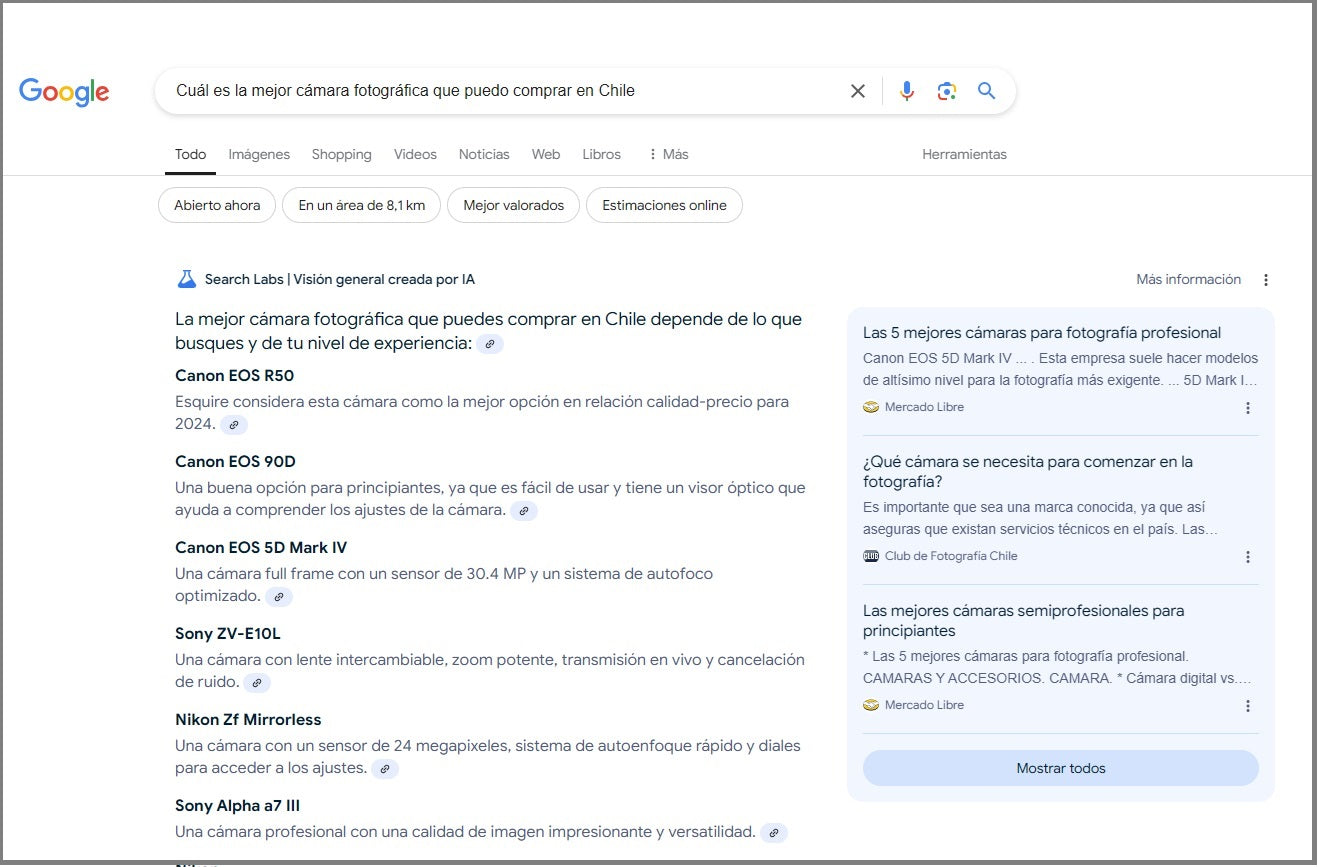Apply the Estimaciones online filter chip
Viewport: 1318px width, 867px height.
664,205
